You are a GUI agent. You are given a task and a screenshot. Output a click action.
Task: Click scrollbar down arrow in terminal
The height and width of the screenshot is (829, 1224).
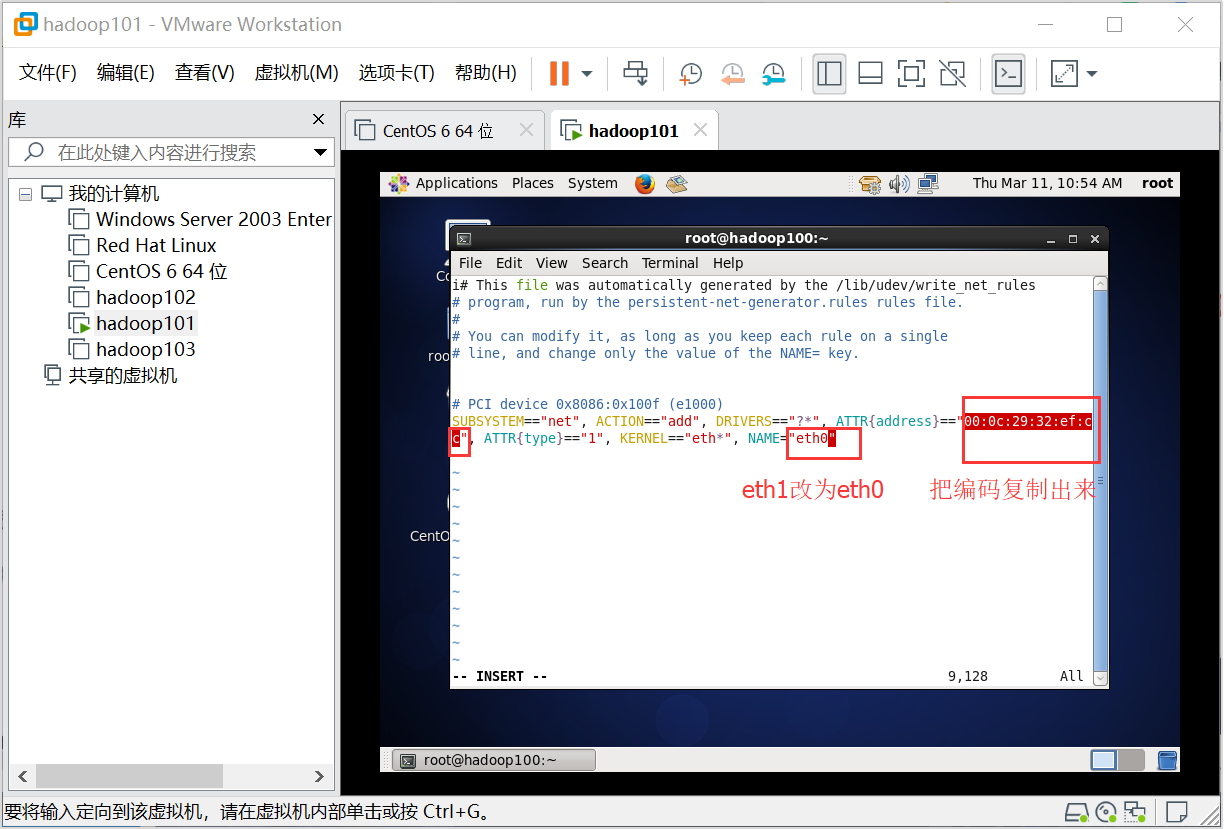(x=1101, y=678)
